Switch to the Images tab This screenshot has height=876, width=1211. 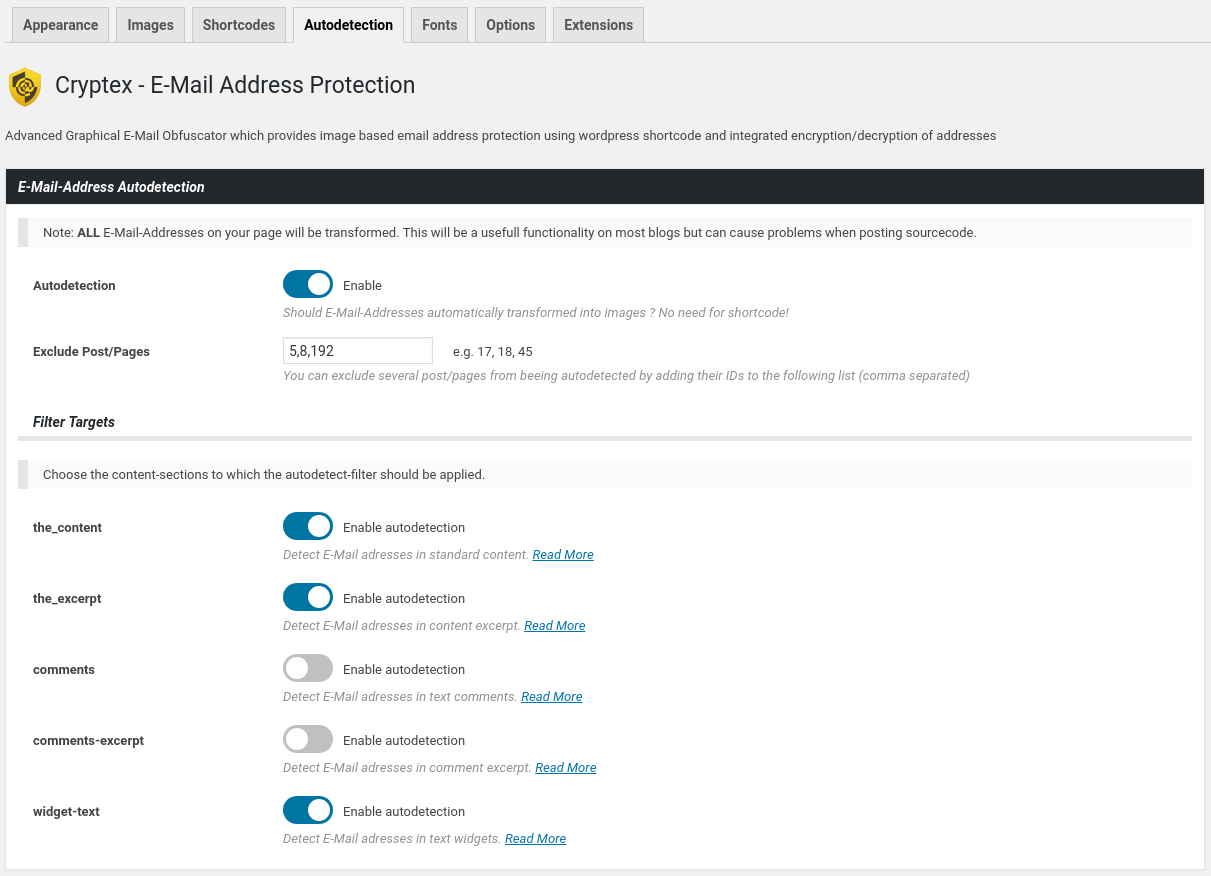click(x=150, y=25)
